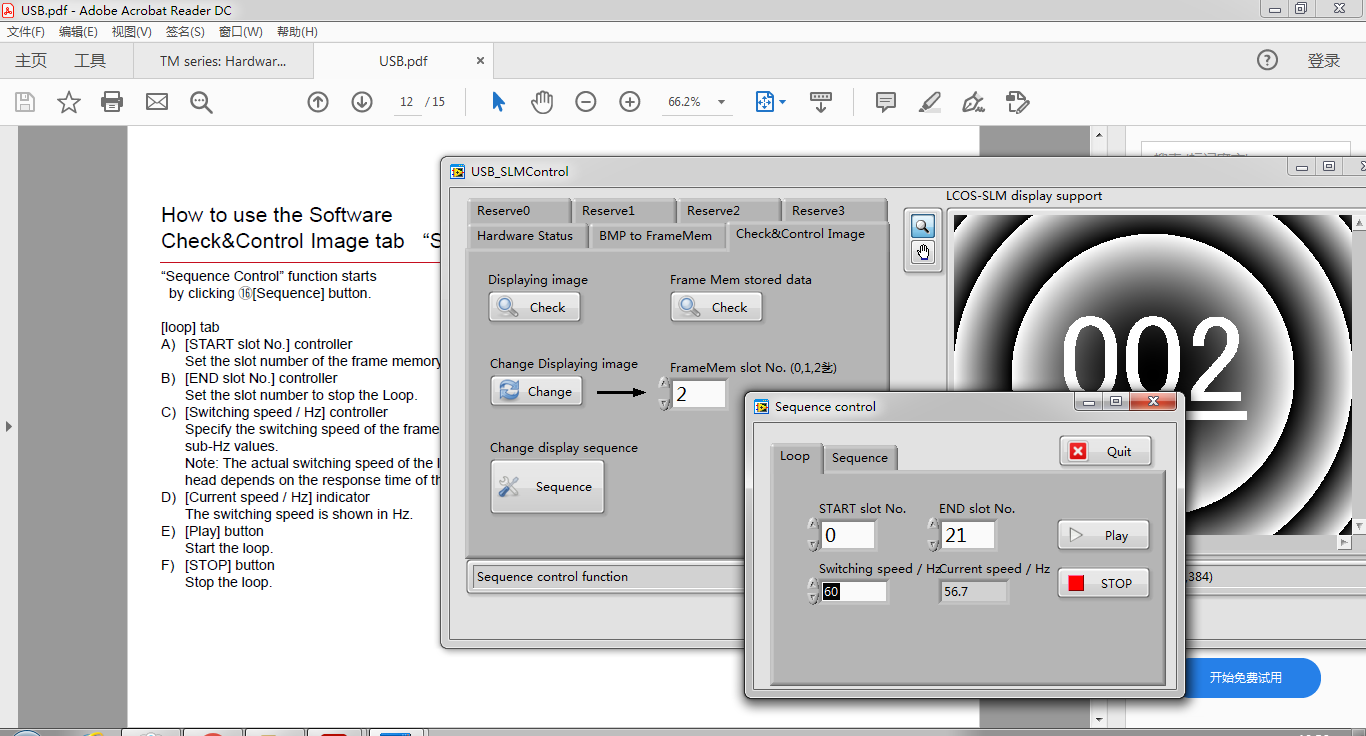The width and height of the screenshot is (1366, 736).
Task: Go to previous page with up arrow
Action: [x=318, y=102]
